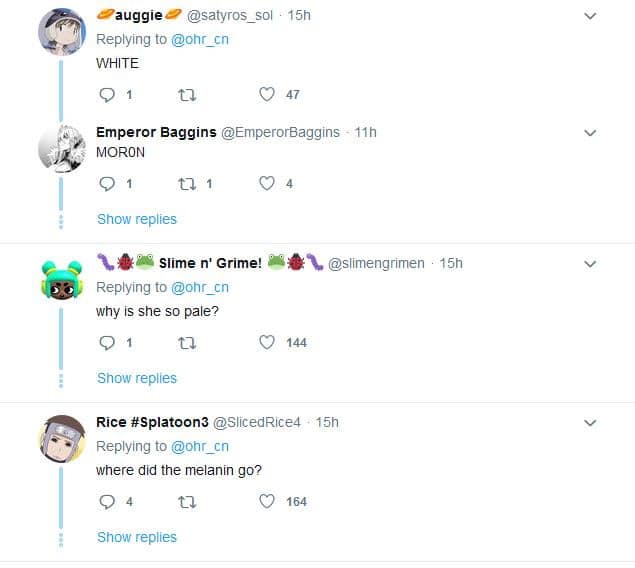
Task: Open dropdown chevron on Emperor Baggins' tweet
Action: click(x=590, y=133)
